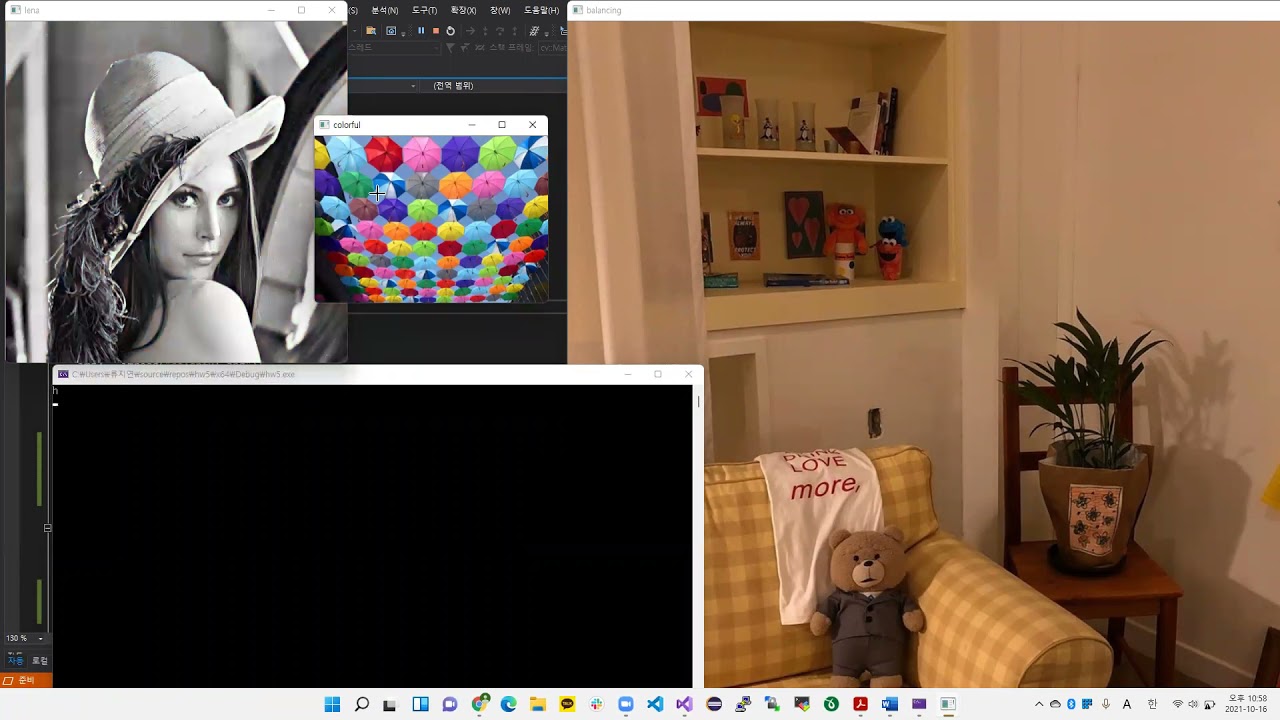Maximize the console window
Viewport: 1280px width, 720px height.
(658, 374)
